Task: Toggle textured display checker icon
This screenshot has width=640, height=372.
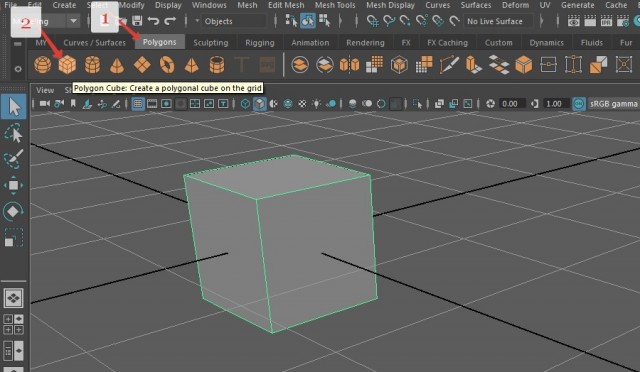Action: click(x=302, y=104)
